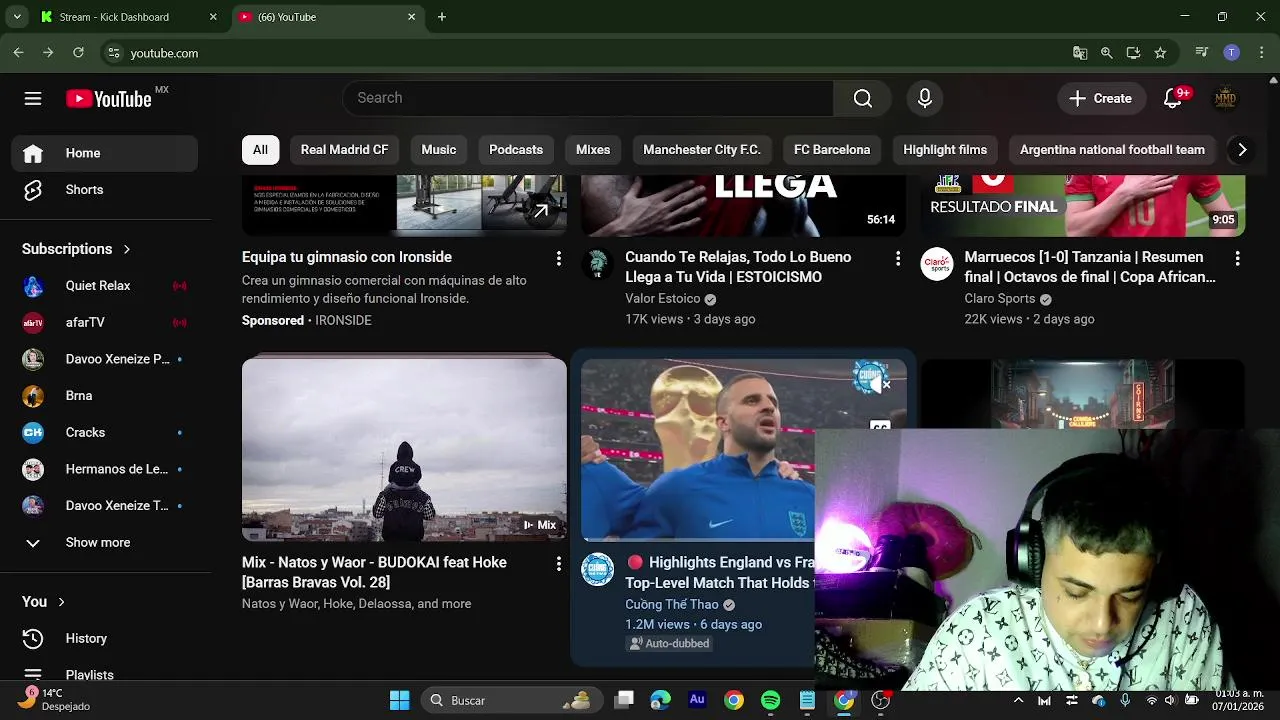Screen dimensions: 1280x720
Task: Open Chrome three-dot menu
Action: click(x=1260, y=53)
